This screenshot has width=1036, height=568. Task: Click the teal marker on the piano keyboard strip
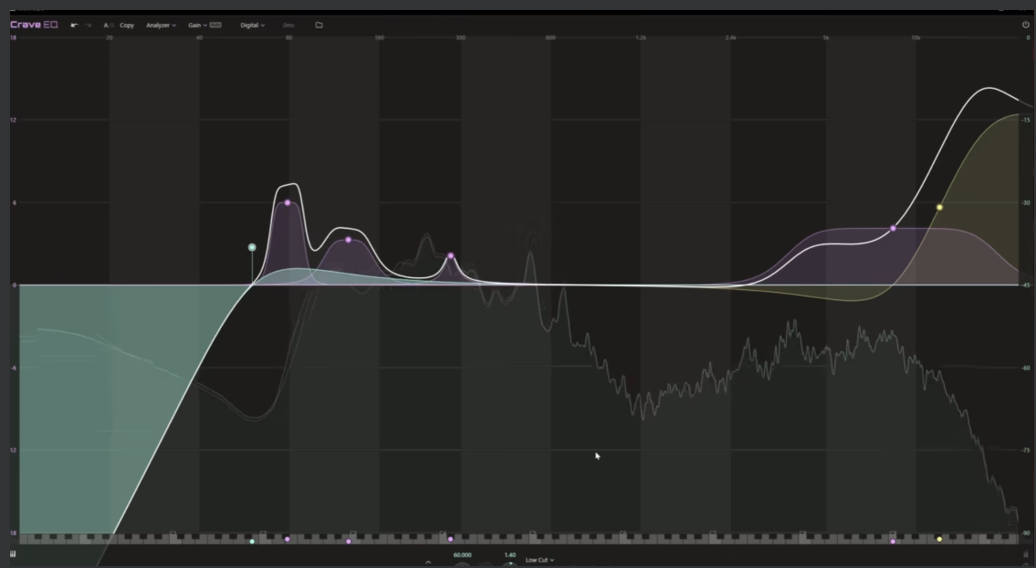coord(252,542)
